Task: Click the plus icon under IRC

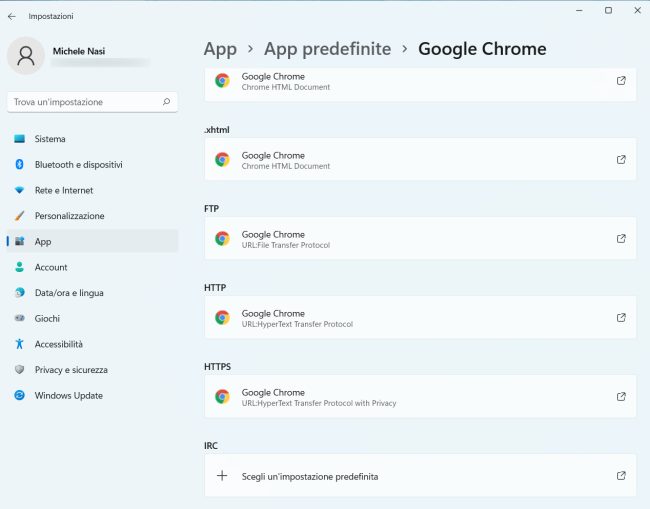Action: tap(222, 476)
